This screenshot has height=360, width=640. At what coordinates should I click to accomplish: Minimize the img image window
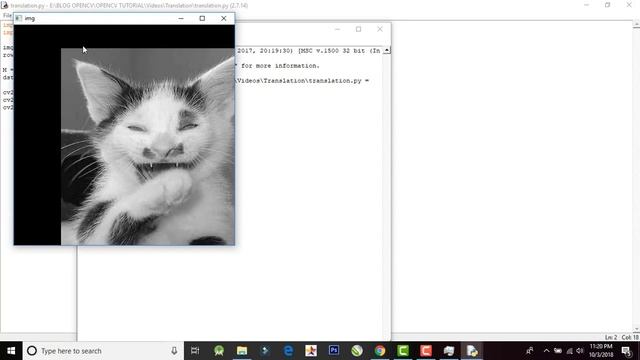pyautogui.click(x=181, y=18)
